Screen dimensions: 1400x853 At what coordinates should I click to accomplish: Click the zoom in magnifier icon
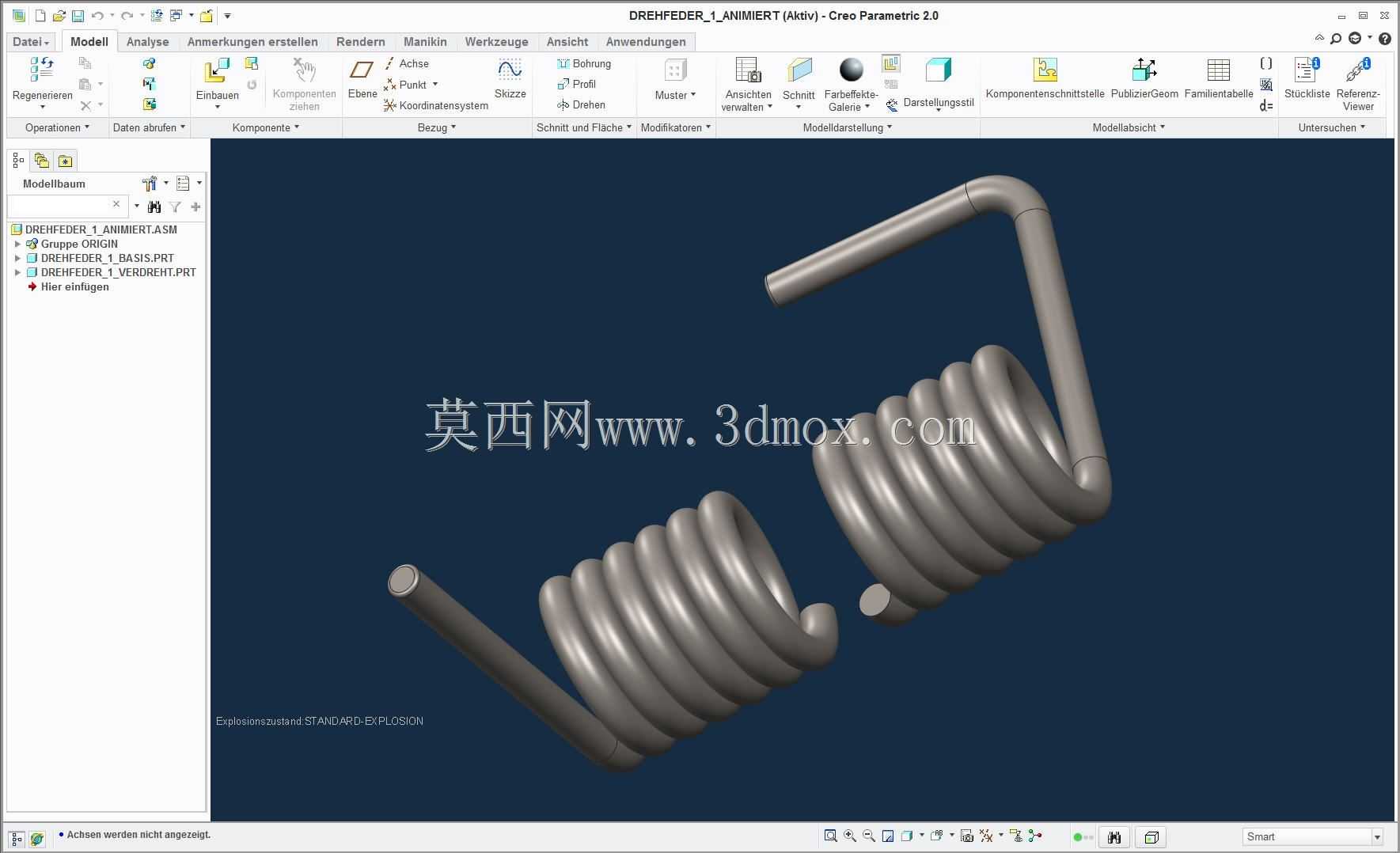click(850, 836)
